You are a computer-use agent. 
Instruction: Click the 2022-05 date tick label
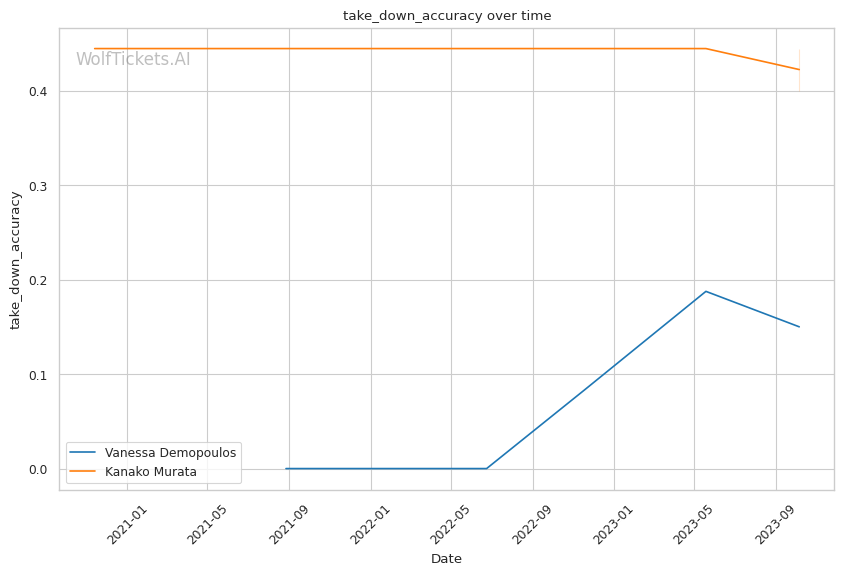[451, 520]
